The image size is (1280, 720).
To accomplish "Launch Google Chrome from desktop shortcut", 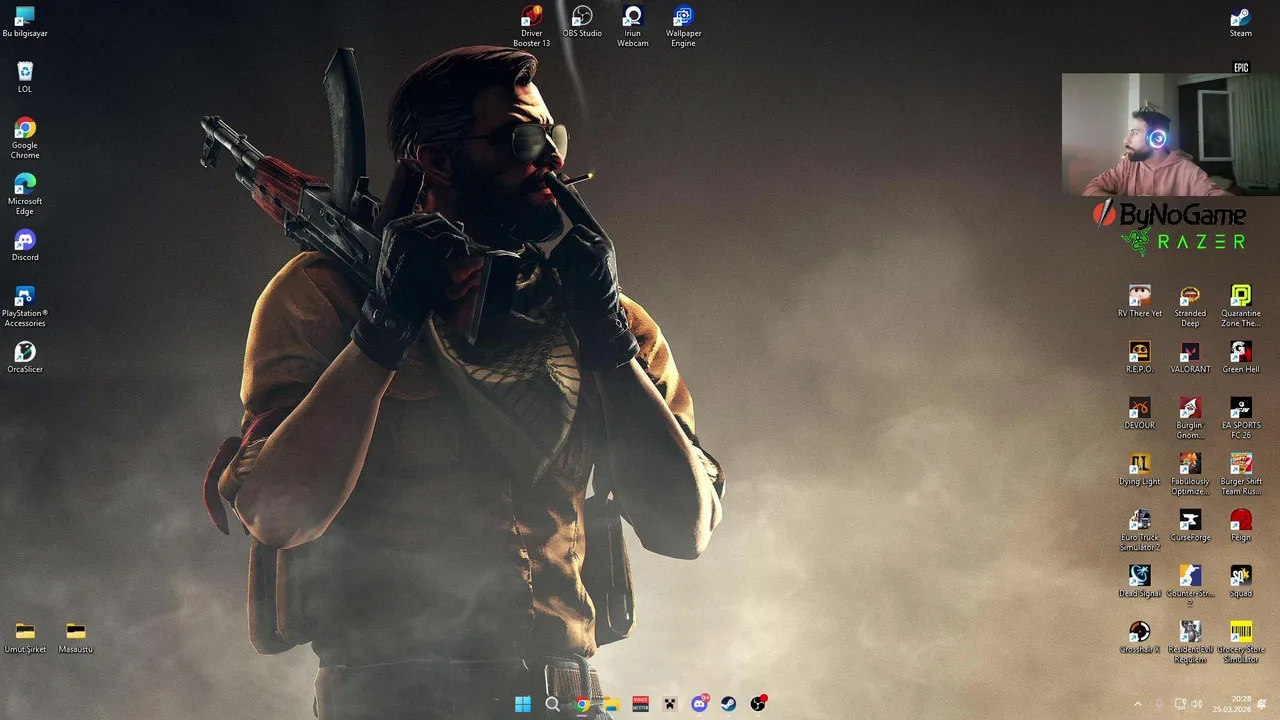I will tap(25, 138).
